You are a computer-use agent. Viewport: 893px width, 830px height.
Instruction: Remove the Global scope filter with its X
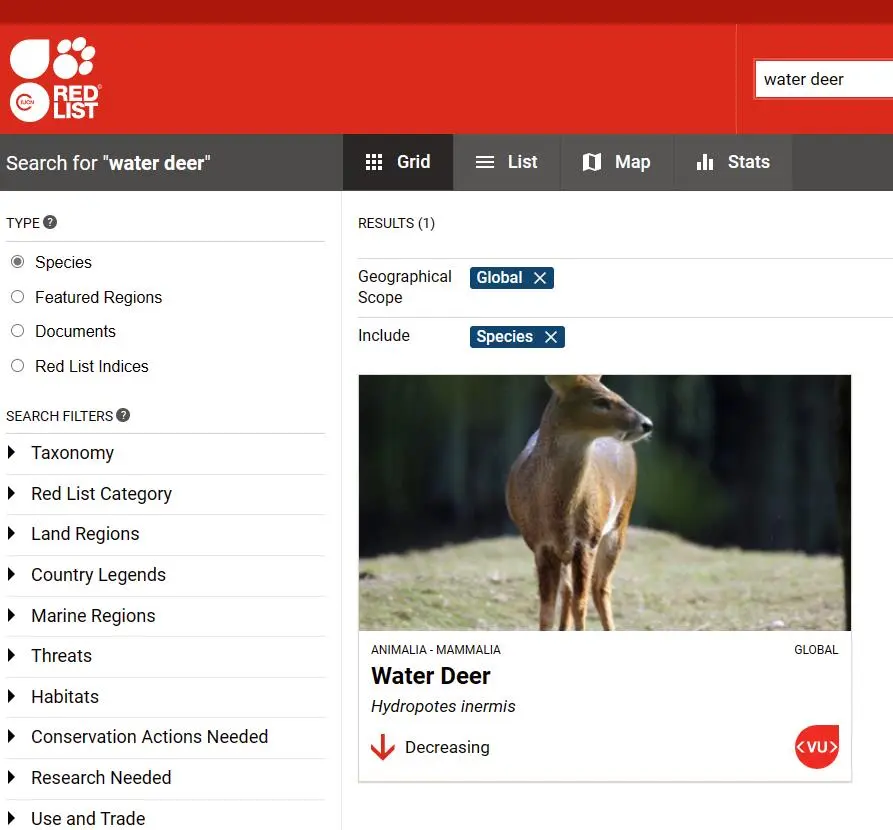pyautogui.click(x=540, y=278)
